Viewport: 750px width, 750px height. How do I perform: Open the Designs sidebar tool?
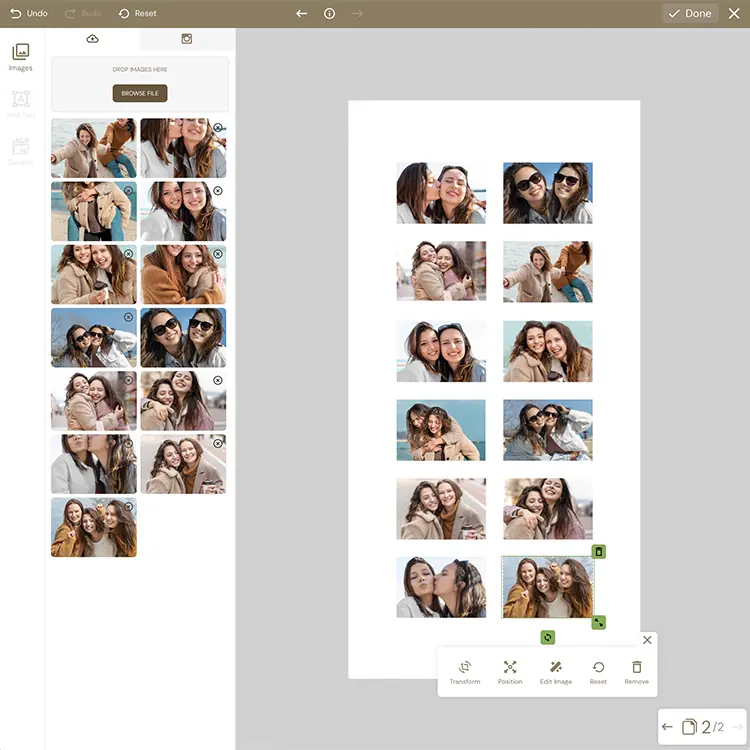click(21, 151)
